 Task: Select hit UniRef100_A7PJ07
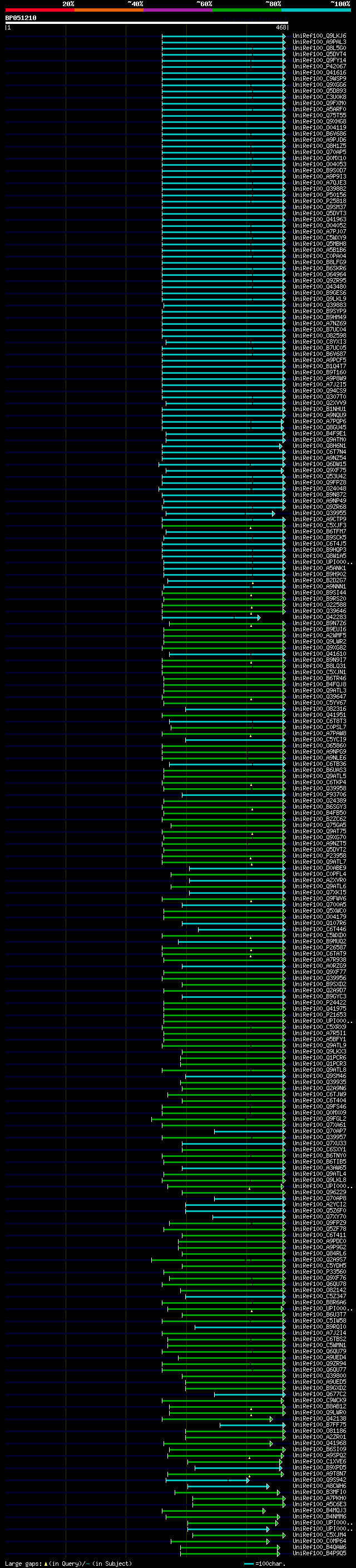319,232
